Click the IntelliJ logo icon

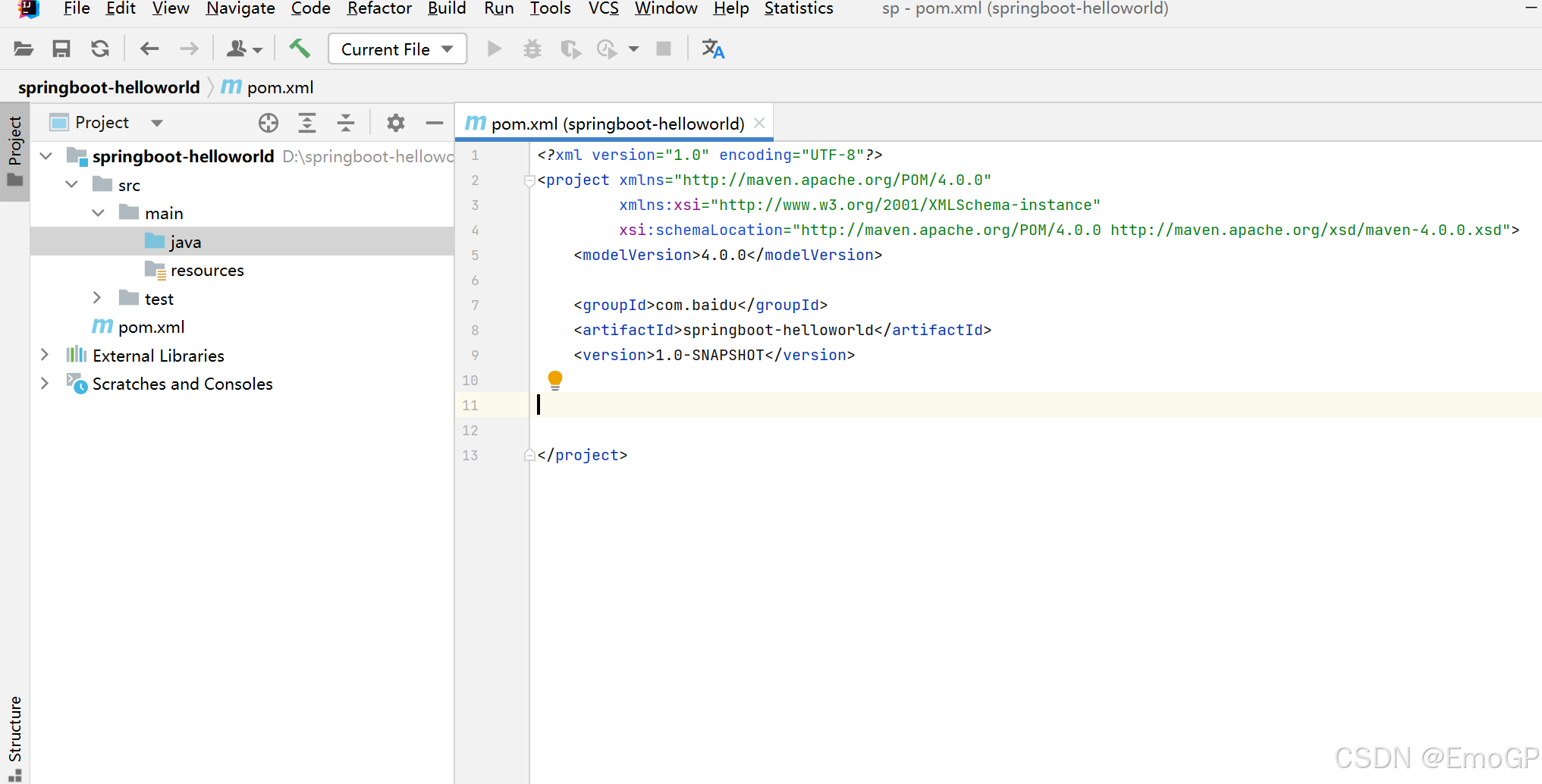(28, 8)
